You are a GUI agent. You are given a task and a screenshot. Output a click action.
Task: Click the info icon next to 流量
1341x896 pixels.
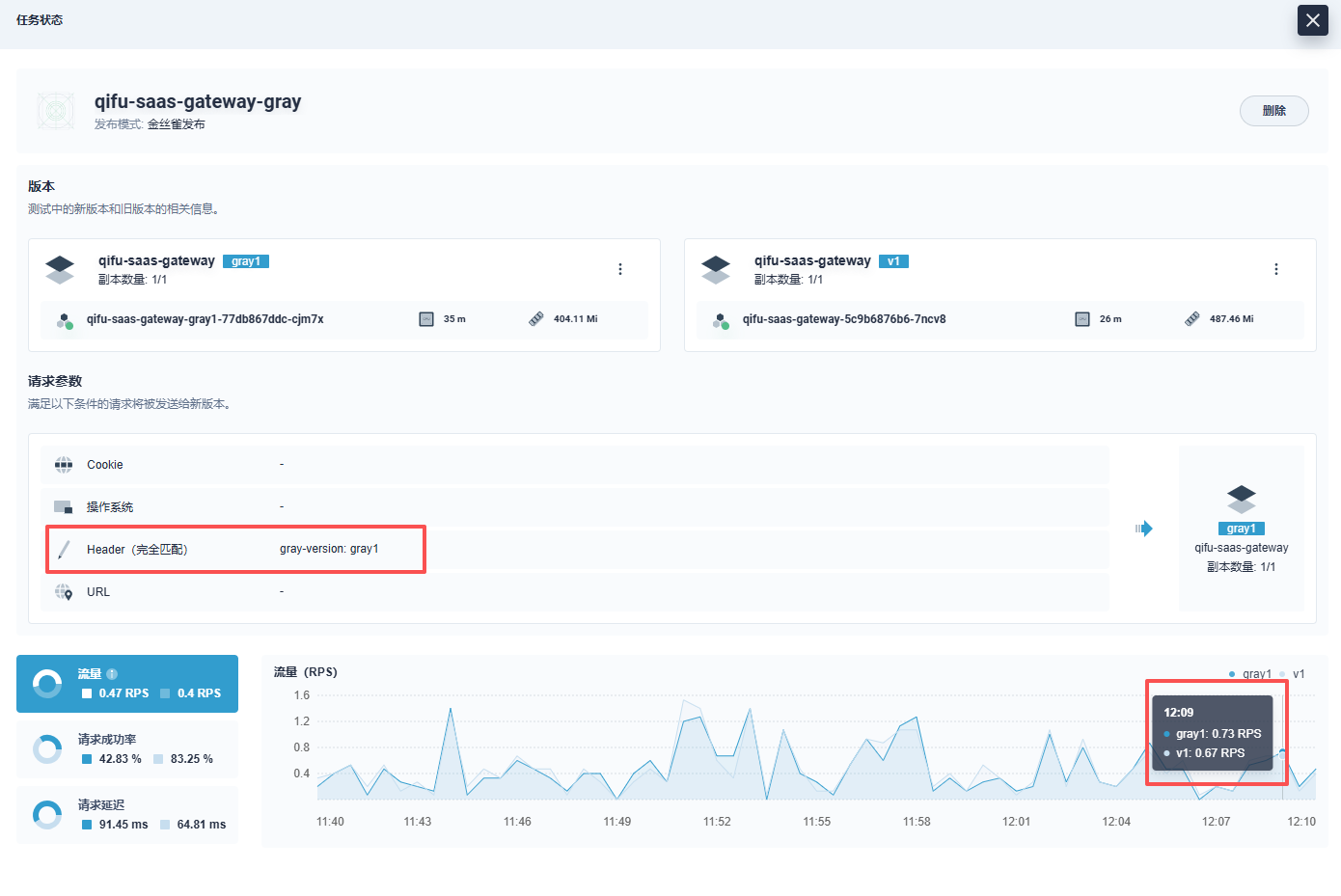(112, 674)
